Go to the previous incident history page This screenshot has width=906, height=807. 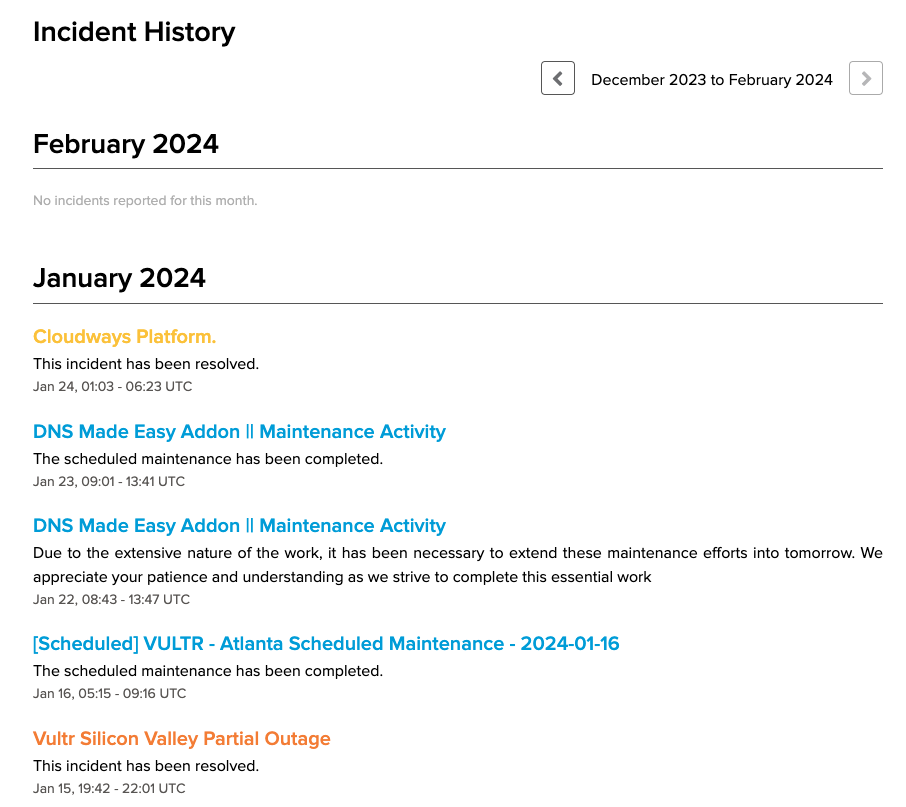(558, 78)
